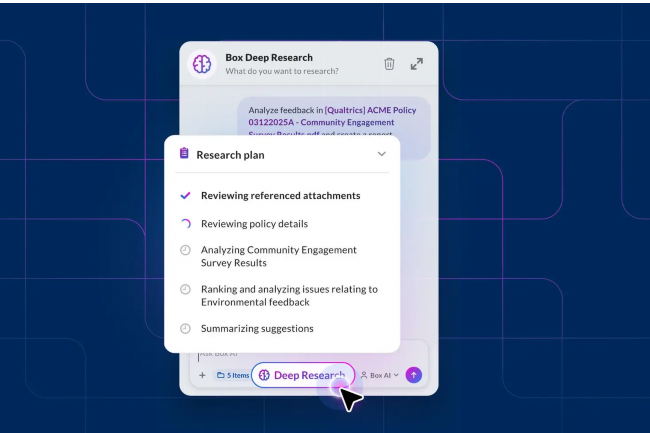Click the clipboard icon beside Research plan
Viewport: 650px width, 433px height.
tap(184, 153)
